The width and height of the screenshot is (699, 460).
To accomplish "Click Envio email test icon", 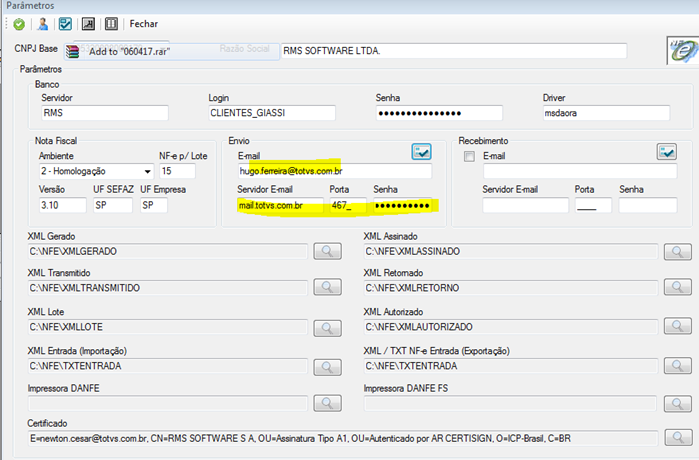I will click(421, 152).
